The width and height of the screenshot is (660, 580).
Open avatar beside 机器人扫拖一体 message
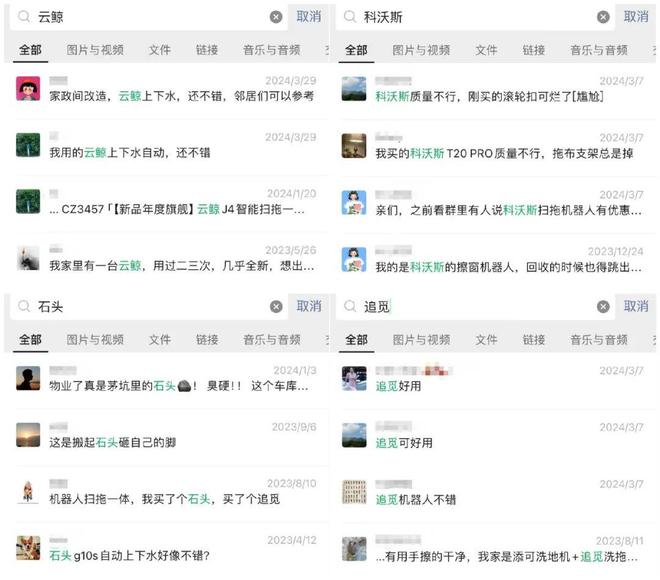(28, 491)
